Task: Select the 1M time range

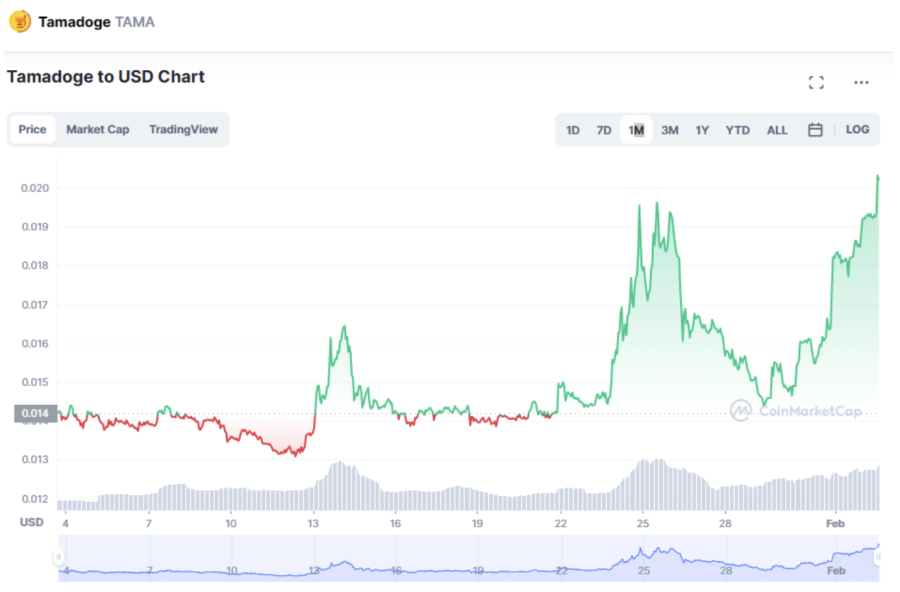Action: tap(636, 130)
